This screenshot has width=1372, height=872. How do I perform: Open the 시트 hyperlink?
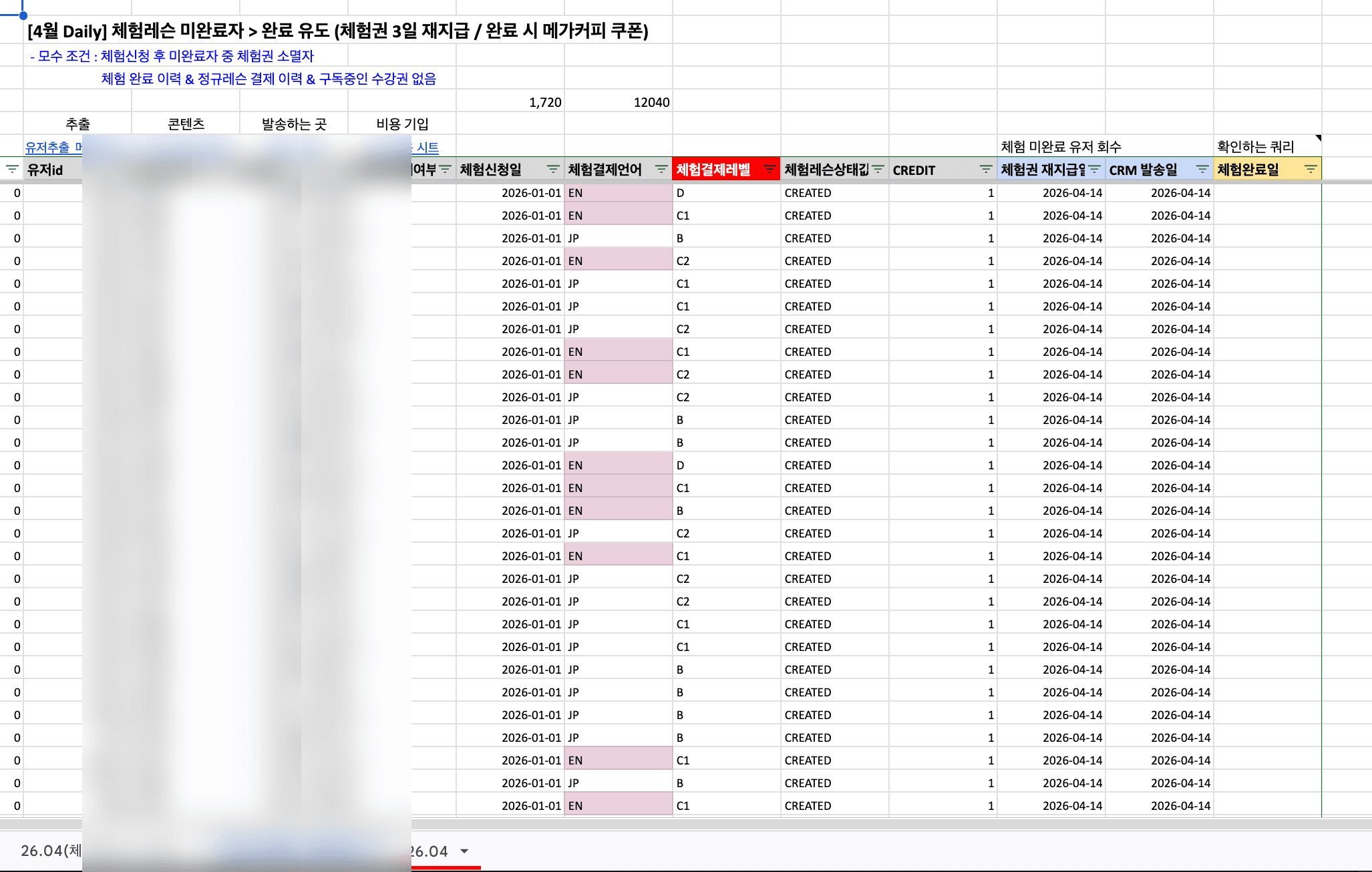coord(427,147)
